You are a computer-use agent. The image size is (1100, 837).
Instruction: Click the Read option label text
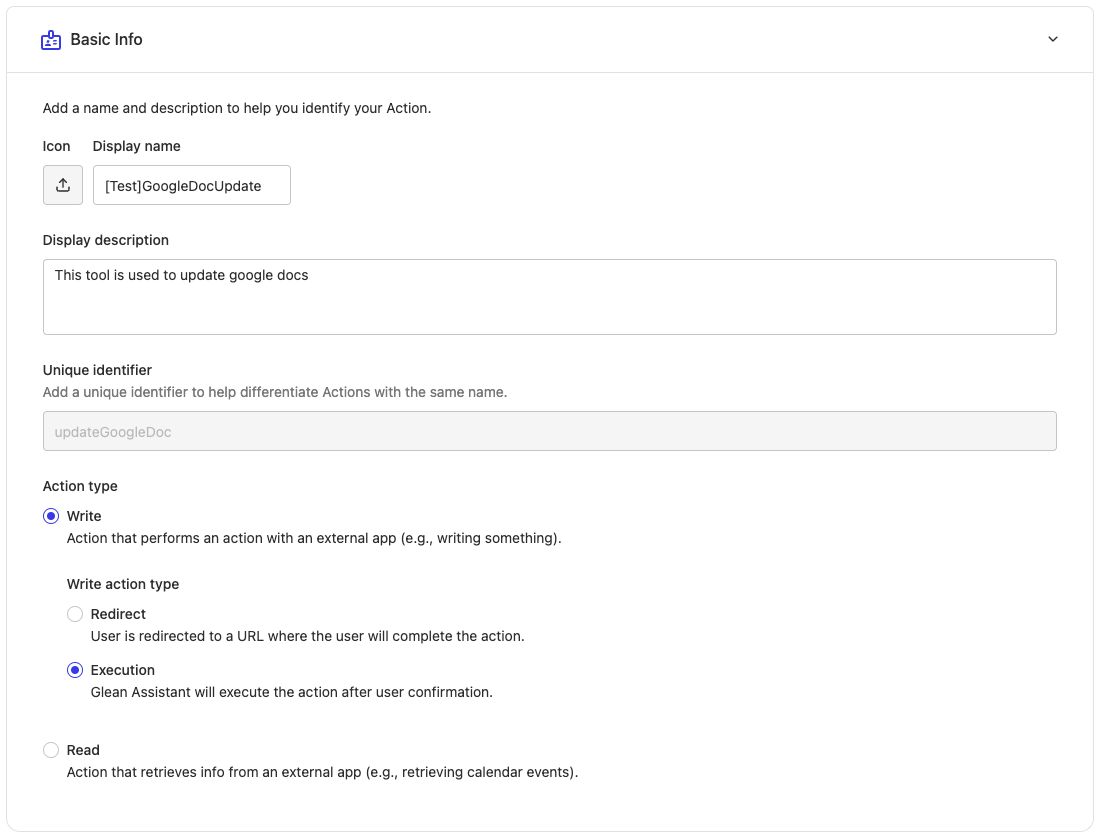coord(83,750)
